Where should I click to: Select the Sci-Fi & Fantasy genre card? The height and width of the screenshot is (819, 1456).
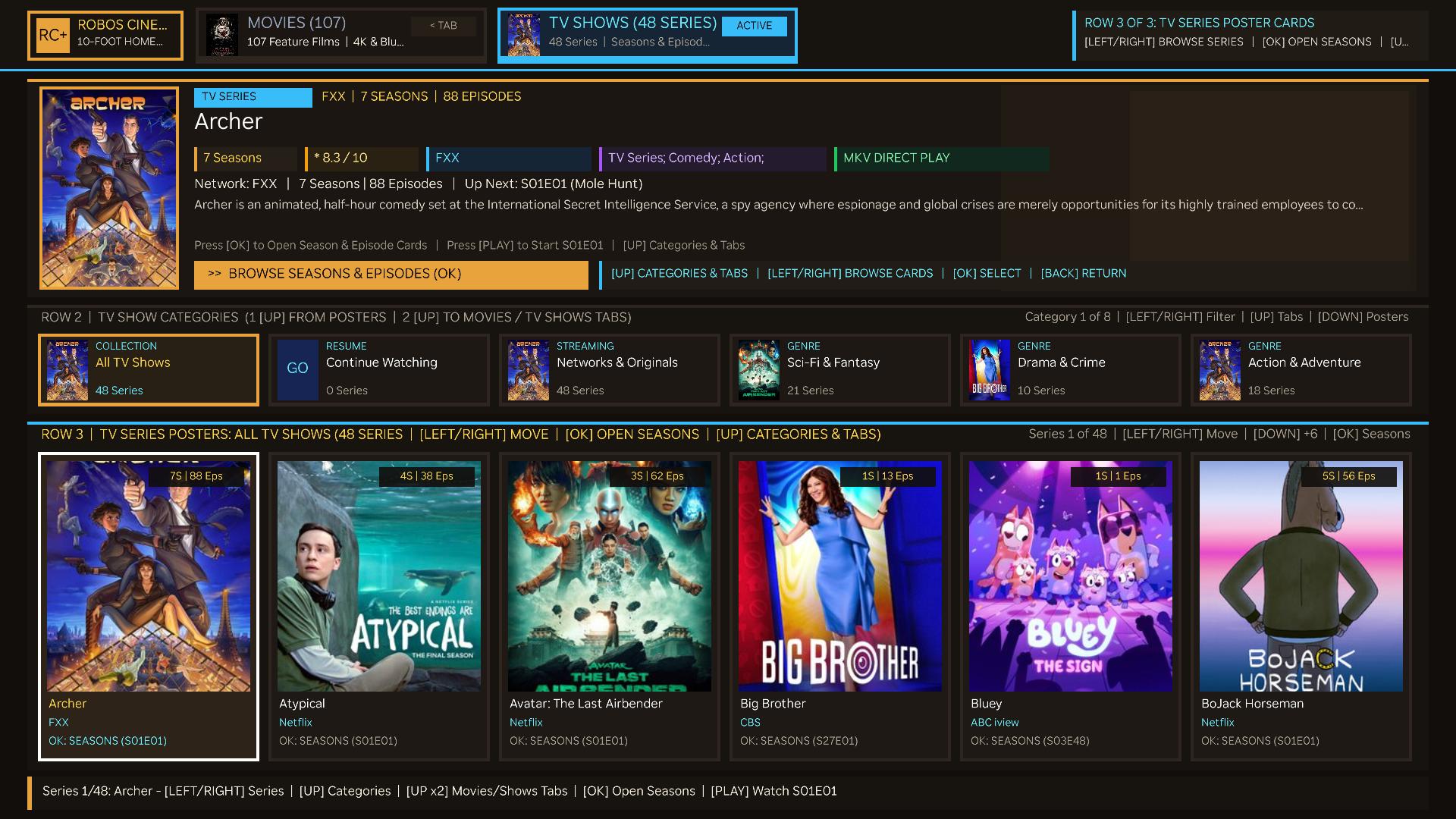840,369
